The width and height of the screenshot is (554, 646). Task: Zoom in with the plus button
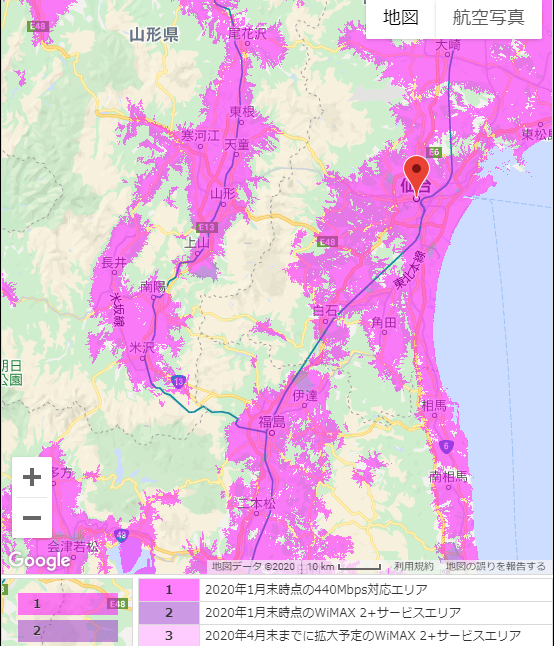coord(32,477)
